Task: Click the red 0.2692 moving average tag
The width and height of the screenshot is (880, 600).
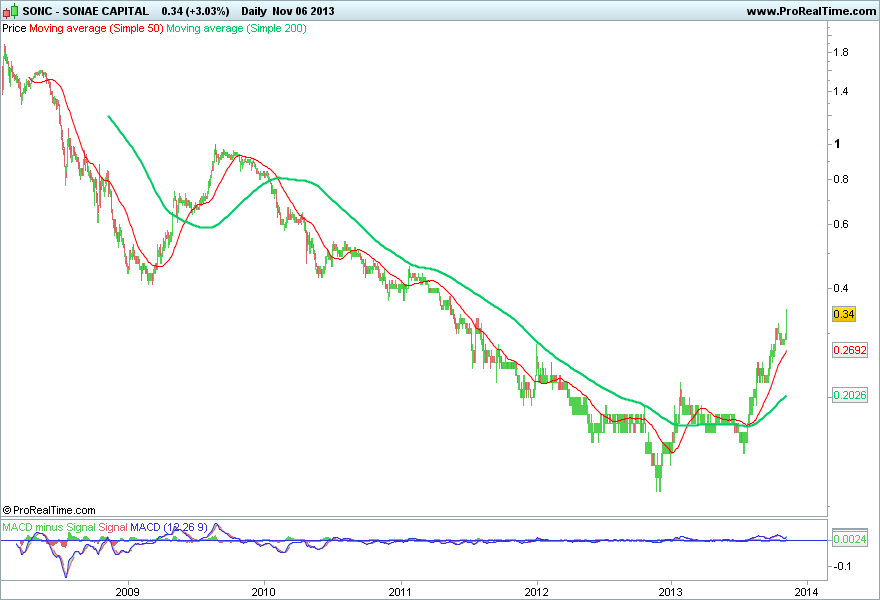Action: point(850,350)
